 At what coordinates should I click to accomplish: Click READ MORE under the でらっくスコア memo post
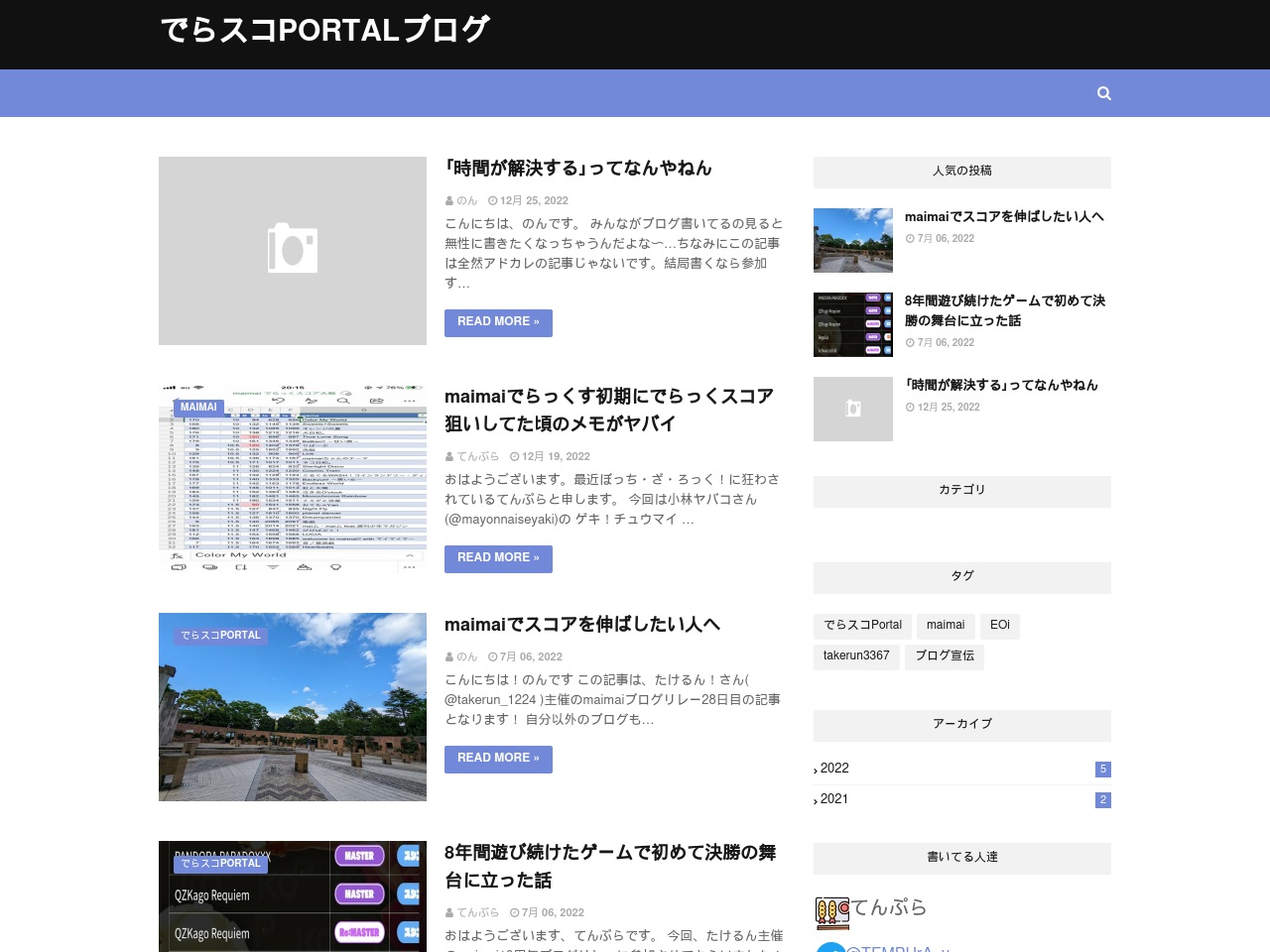498,558
